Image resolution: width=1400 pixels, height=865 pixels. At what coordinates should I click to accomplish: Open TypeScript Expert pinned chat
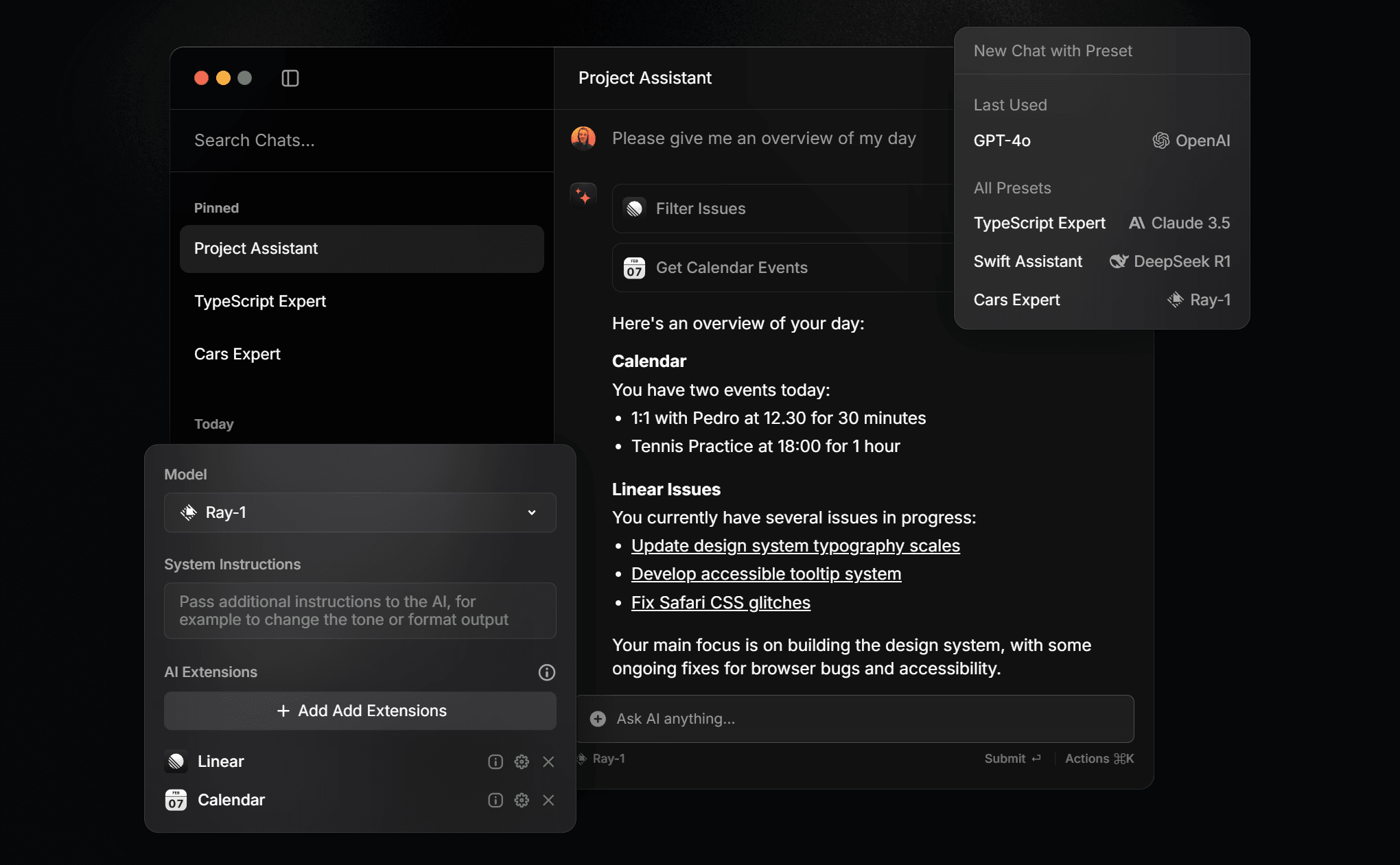260,301
